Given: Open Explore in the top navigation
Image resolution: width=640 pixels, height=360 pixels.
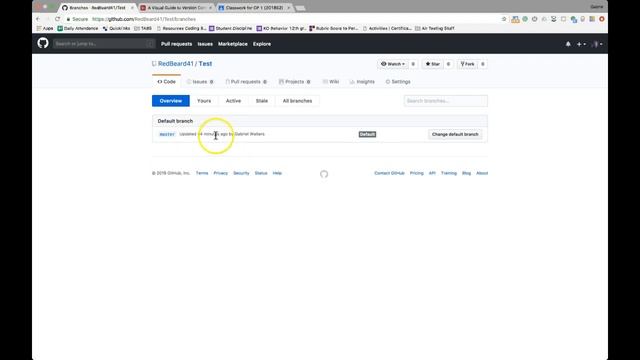Looking at the screenshot, I should (262, 44).
